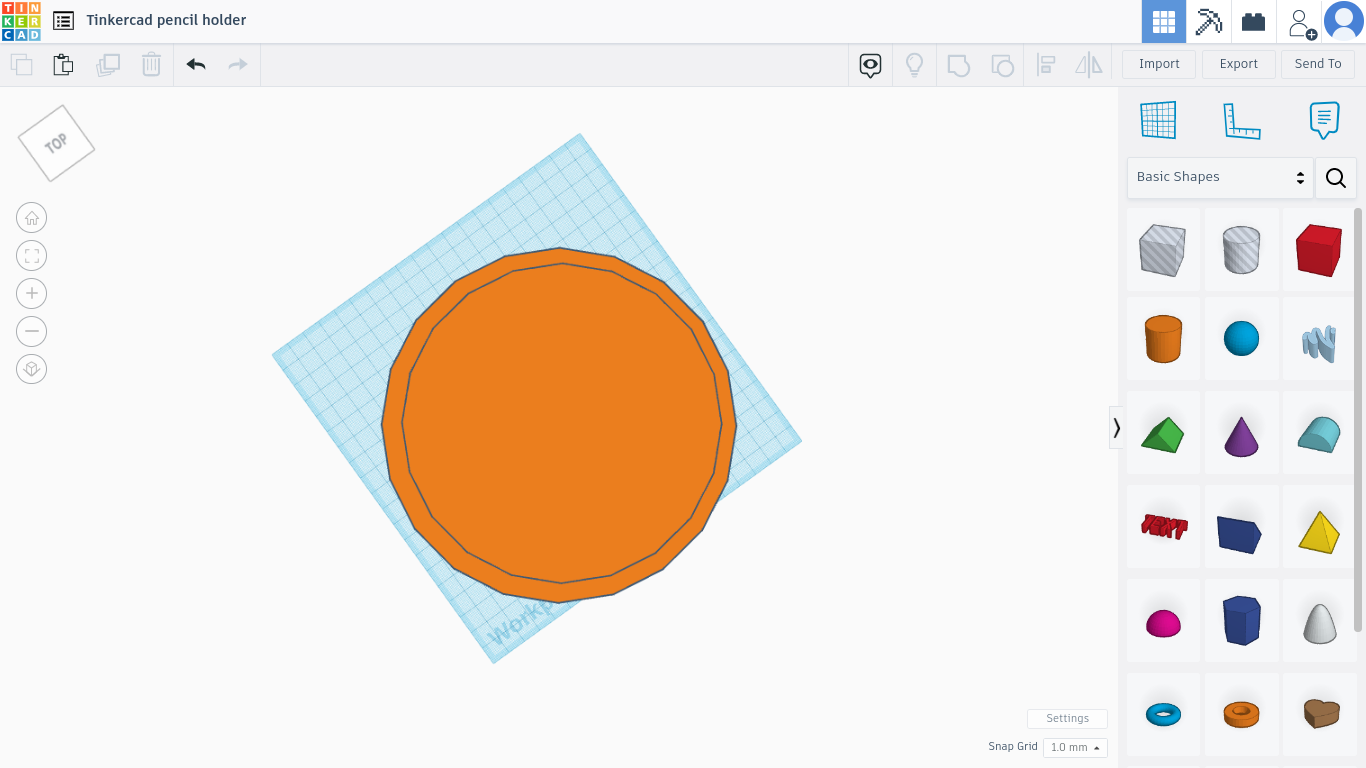
Task: Open the workplane Settings button
Action: click(1067, 719)
